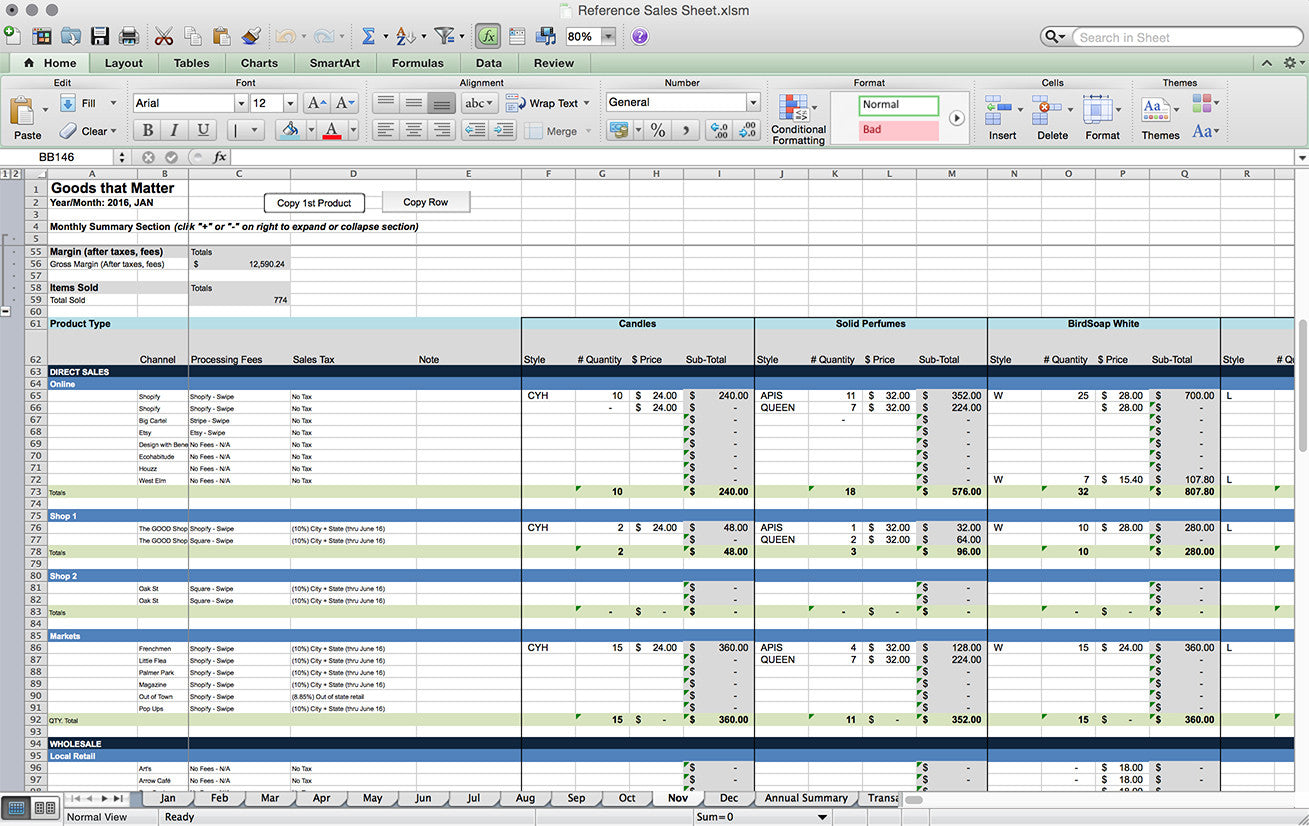The width and height of the screenshot is (1309, 826).
Task: Click the Copy 1st Product button
Action: point(314,203)
